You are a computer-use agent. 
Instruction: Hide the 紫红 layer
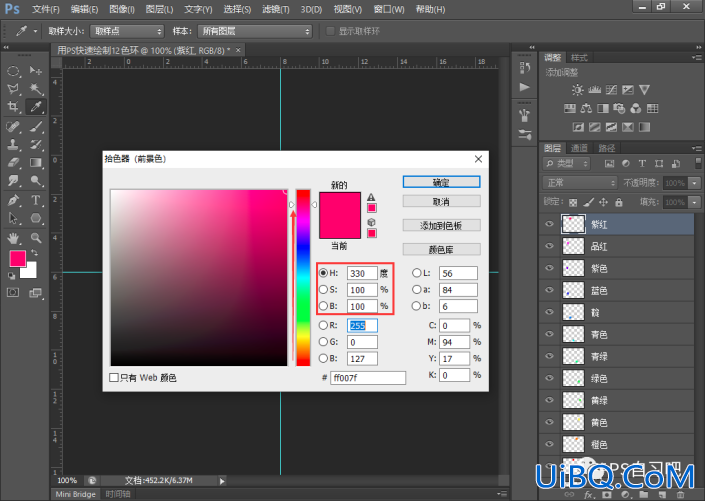coord(549,224)
